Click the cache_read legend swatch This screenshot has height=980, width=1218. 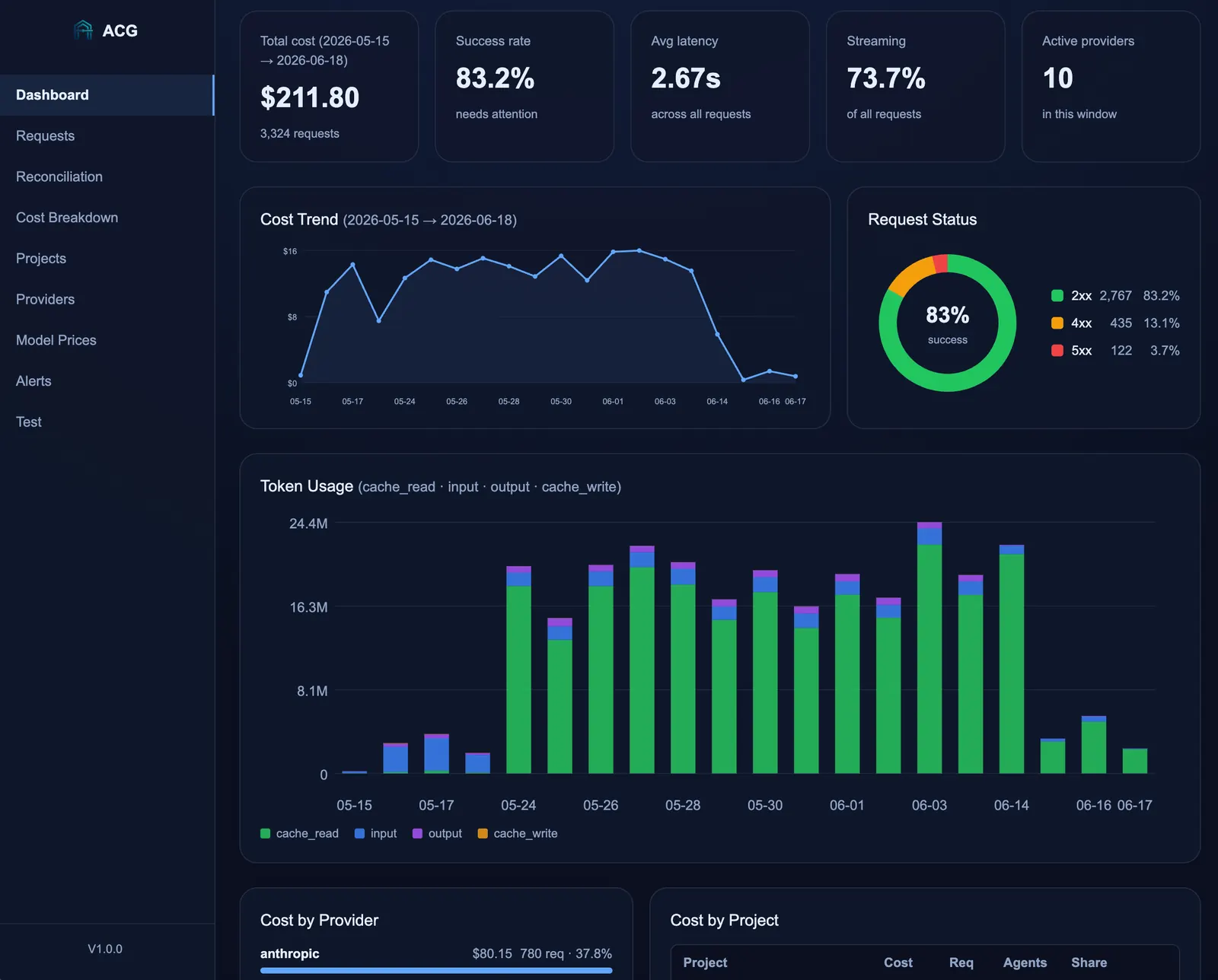coord(266,833)
